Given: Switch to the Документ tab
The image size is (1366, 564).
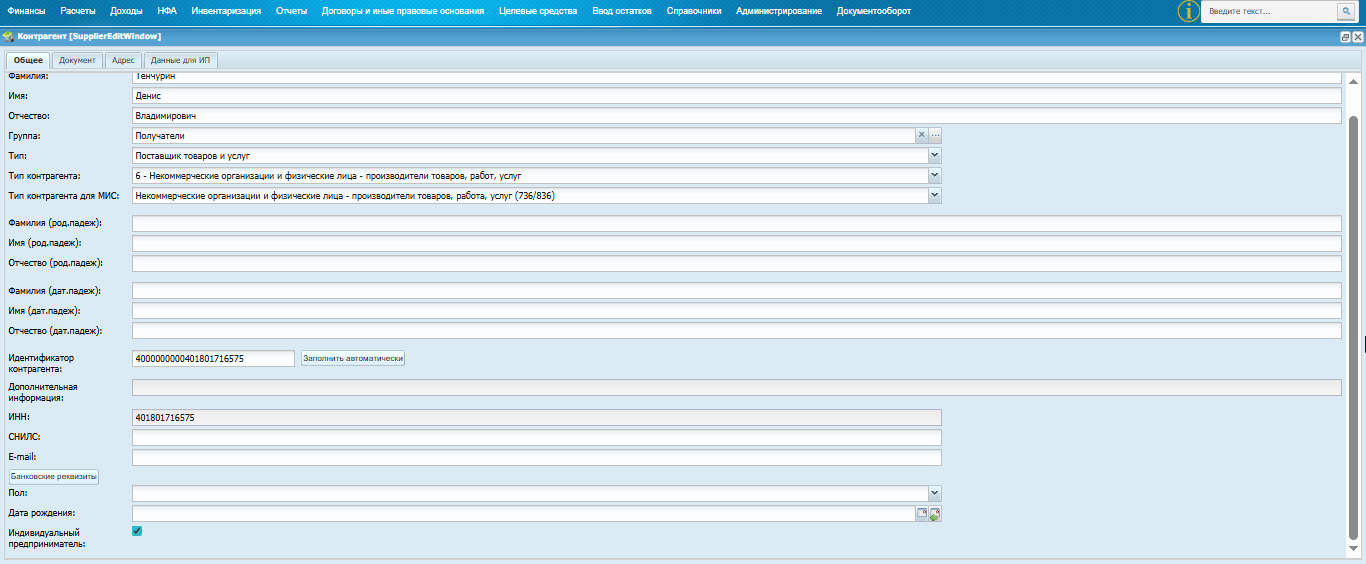Looking at the screenshot, I should 77,60.
